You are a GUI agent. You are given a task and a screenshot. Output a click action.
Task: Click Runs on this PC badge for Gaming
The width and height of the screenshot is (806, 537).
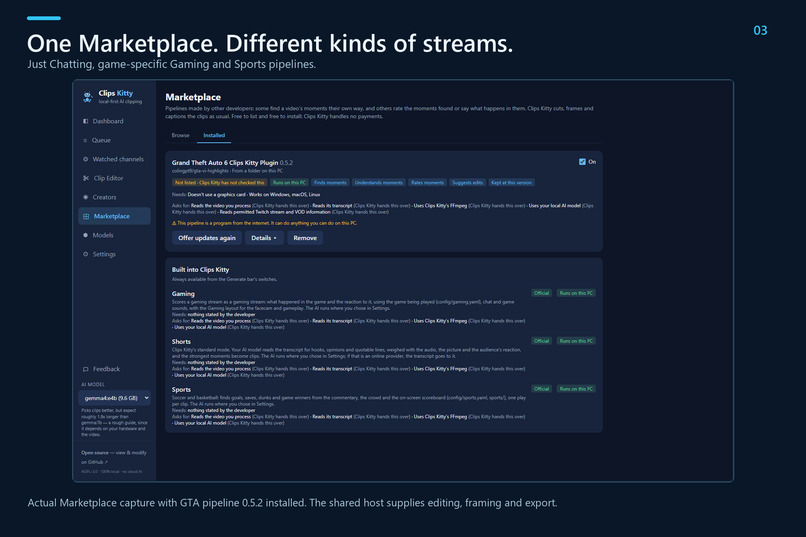576,293
